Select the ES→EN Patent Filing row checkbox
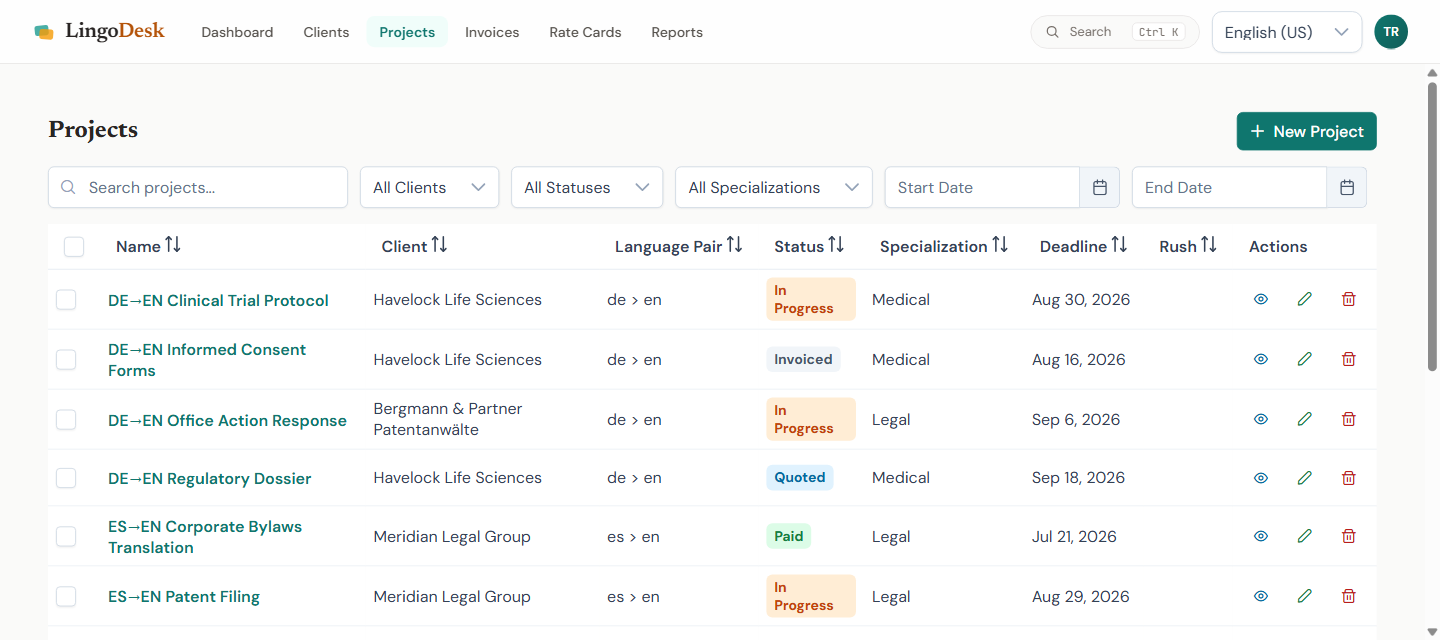1440x640 pixels. click(66, 596)
